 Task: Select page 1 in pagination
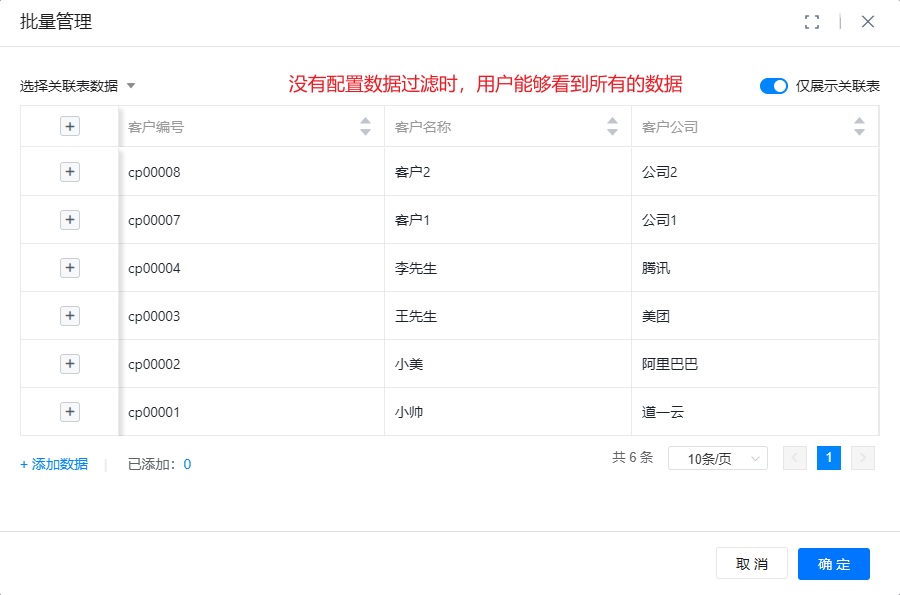[828, 458]
